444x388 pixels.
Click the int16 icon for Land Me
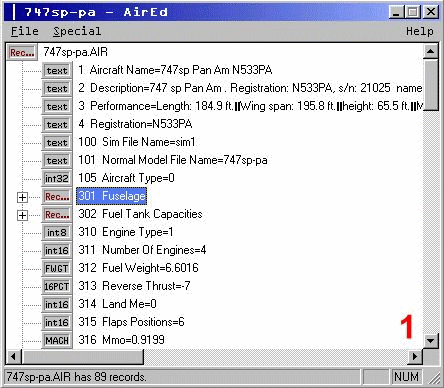point(57,305)
